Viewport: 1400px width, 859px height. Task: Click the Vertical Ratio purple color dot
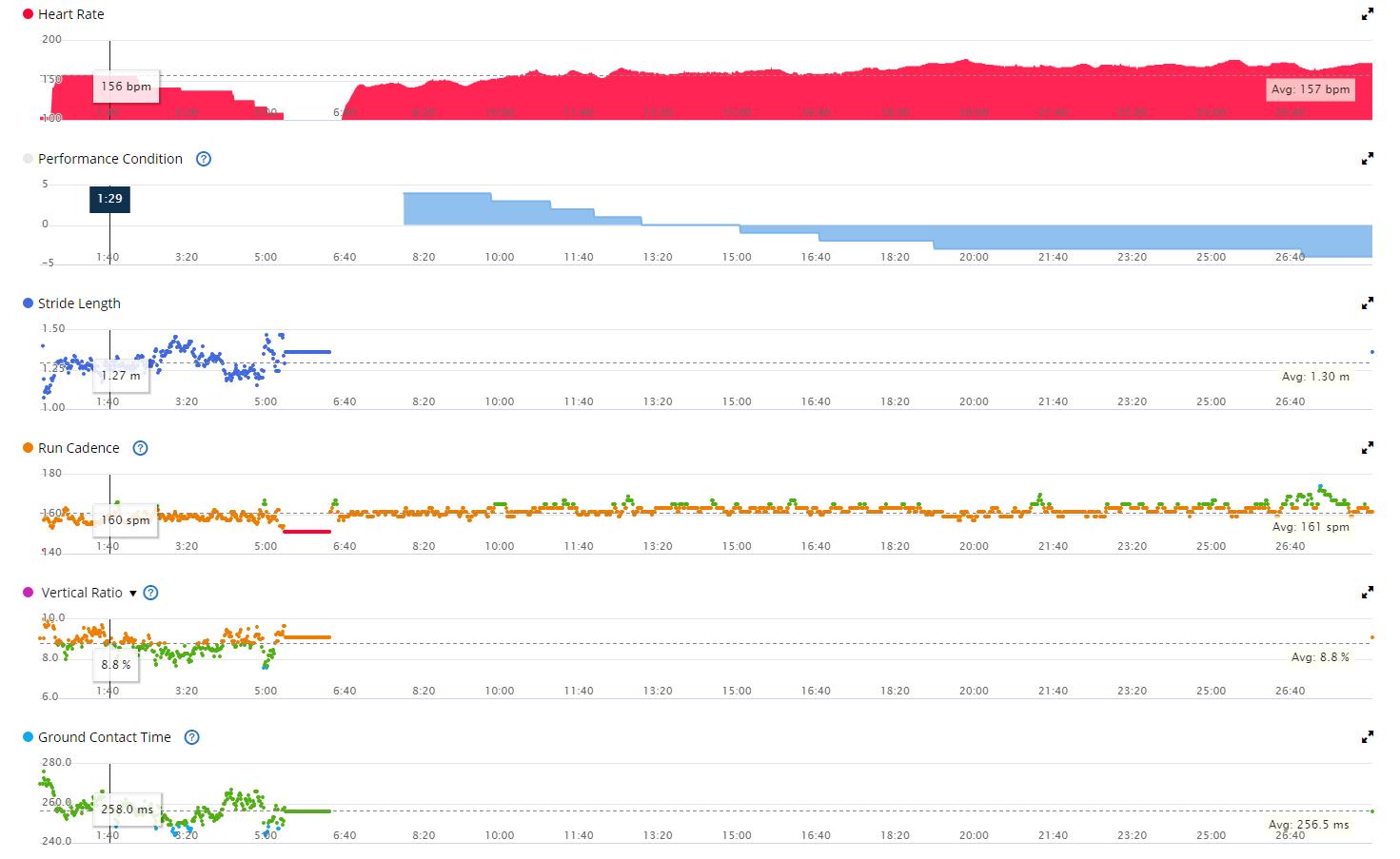click(28, 593)
